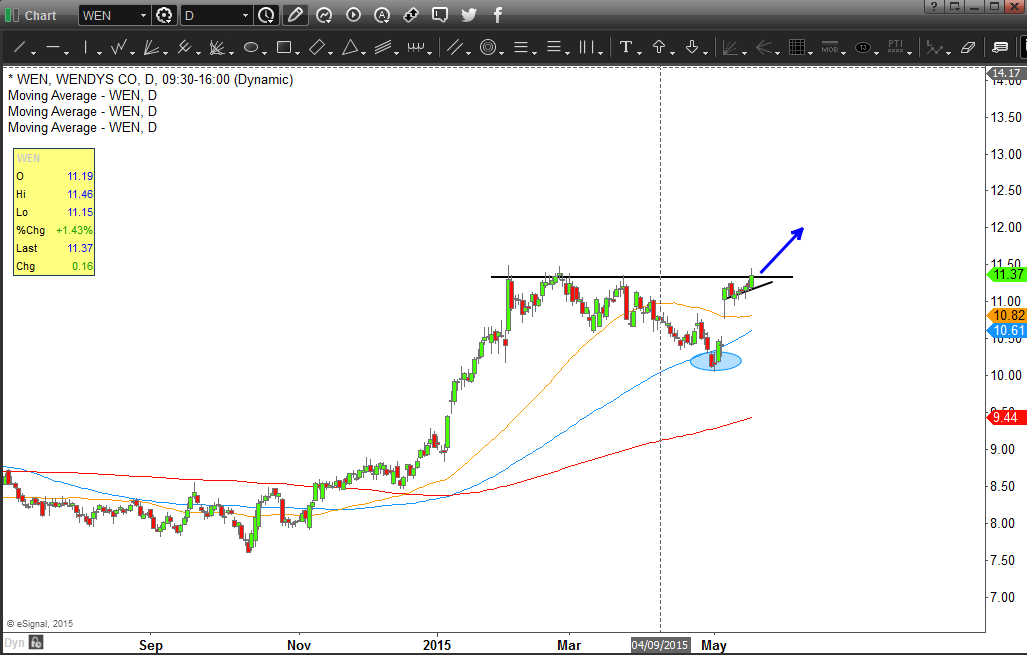1027x655 pixels.
Task: Open dropdown arrow beside the rectangle tool
Action: click(297, 51)
